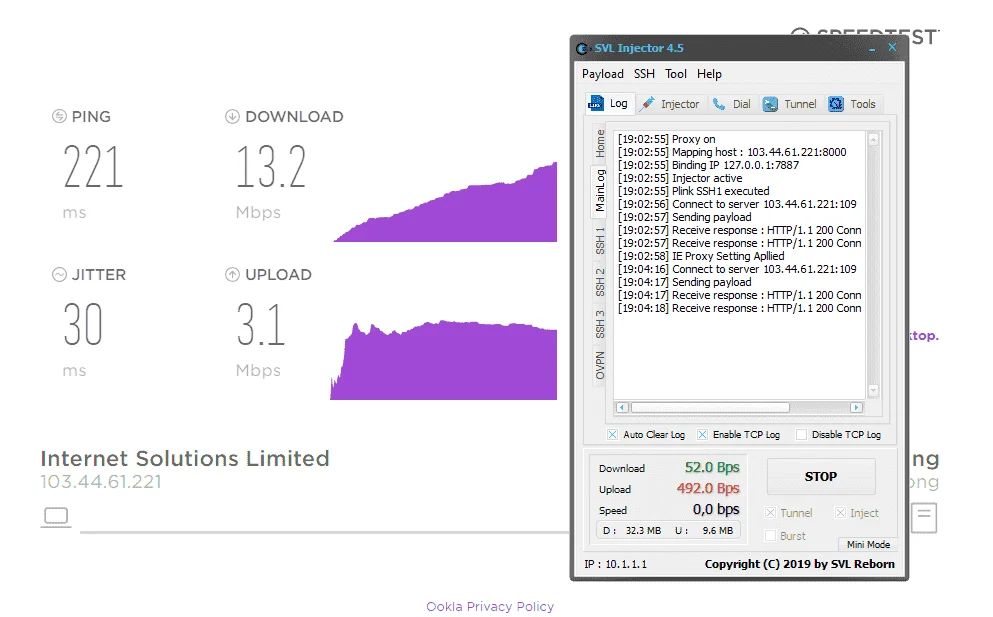This screenshot has width=993, height=617.
Task: Click log scroll up arrow
Action: pyautogui.click(x=873, y=139)
